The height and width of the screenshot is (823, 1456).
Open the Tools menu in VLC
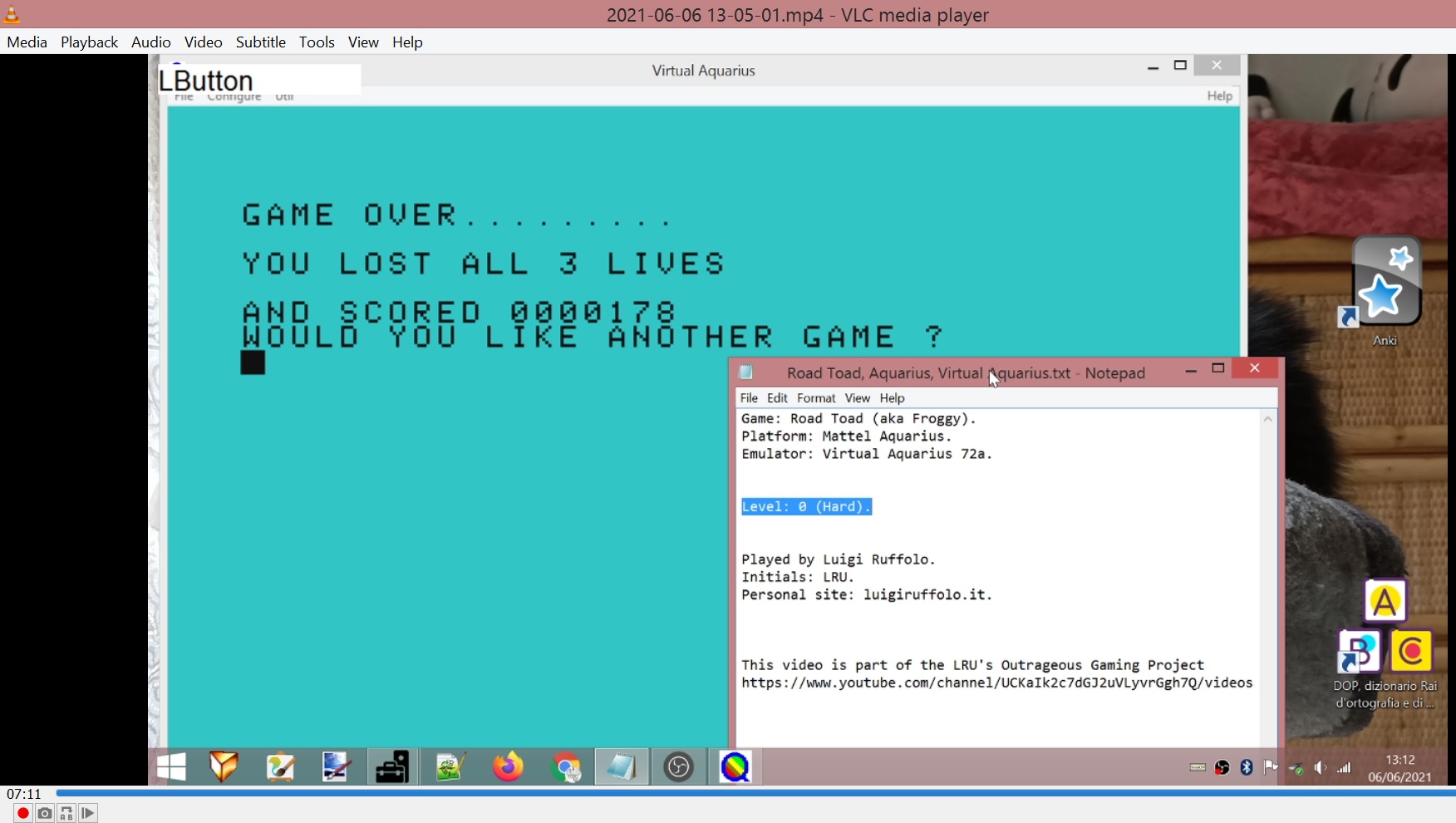point(317,42)
